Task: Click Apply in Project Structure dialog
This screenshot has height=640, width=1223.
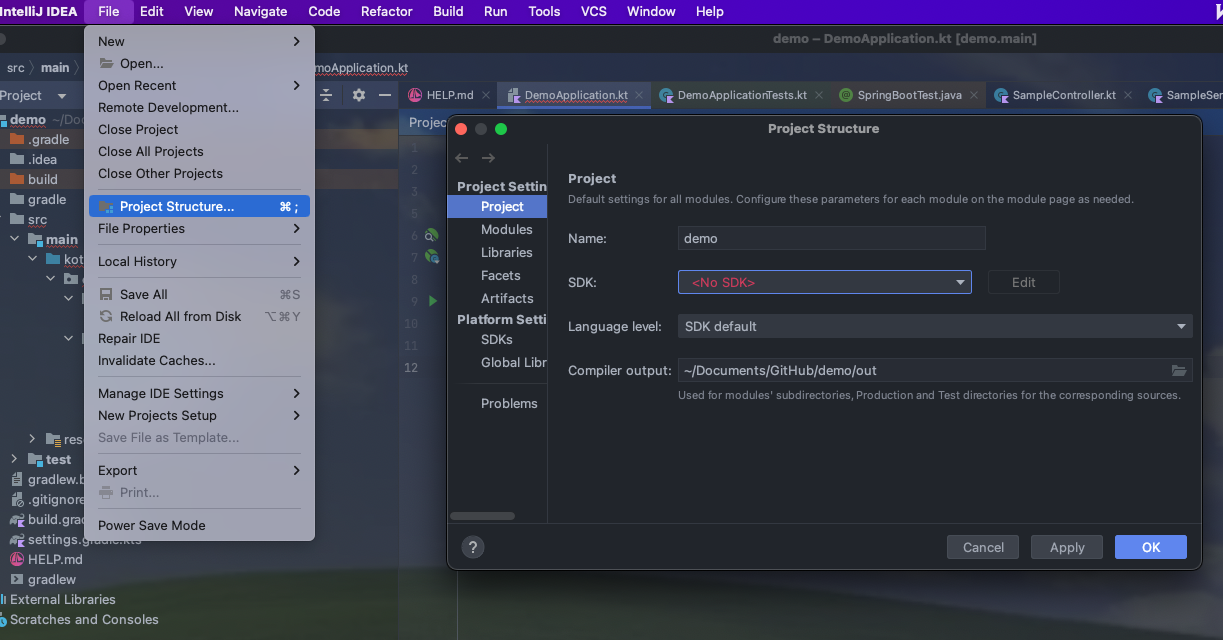Action: [1067, 547]
